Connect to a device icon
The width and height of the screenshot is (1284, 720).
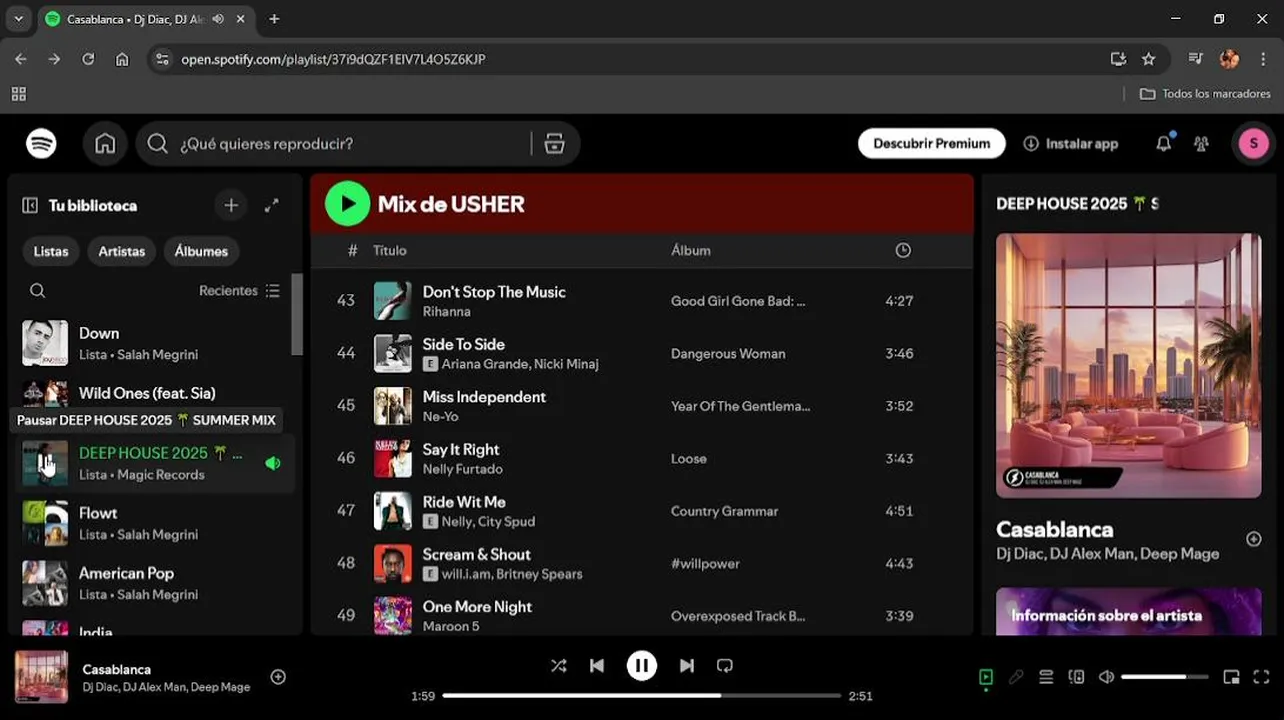(1076, 677)
